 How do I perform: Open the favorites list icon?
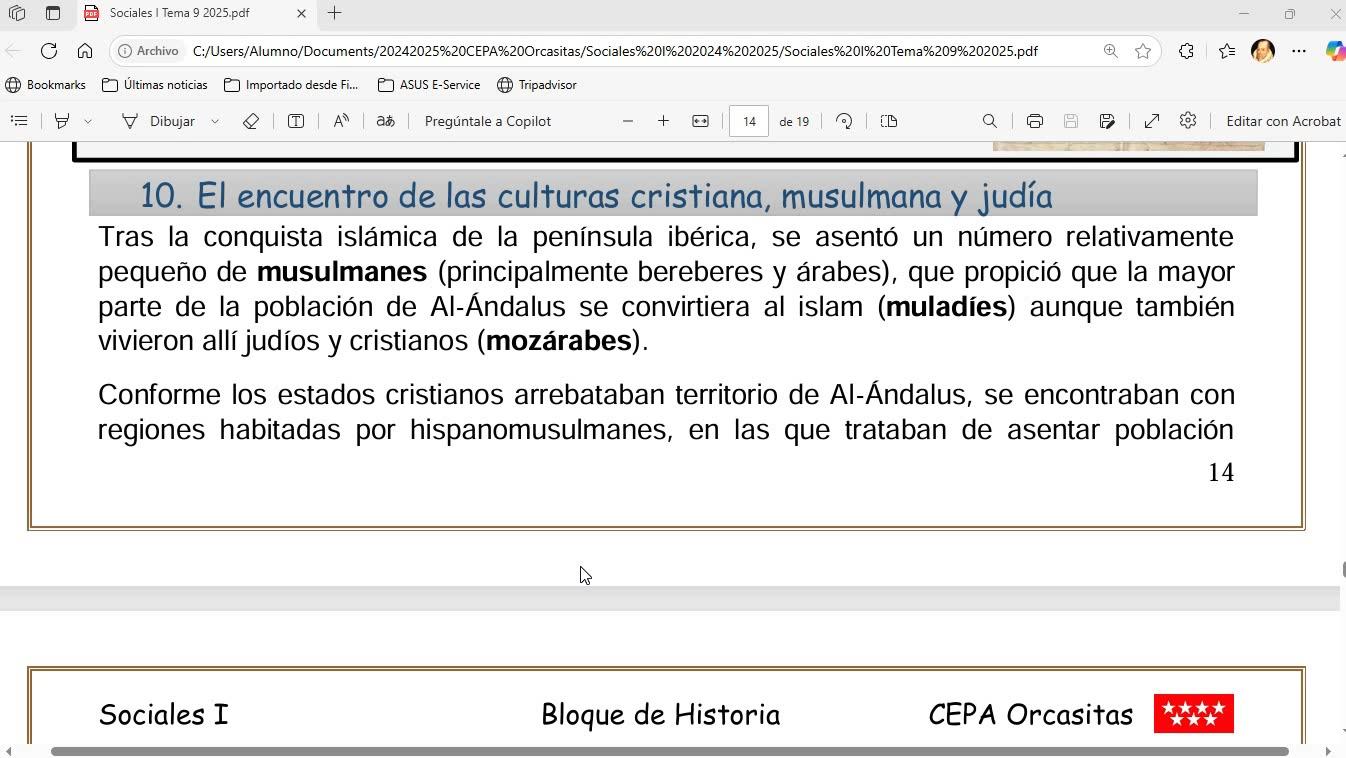[x=1227, y=51]
